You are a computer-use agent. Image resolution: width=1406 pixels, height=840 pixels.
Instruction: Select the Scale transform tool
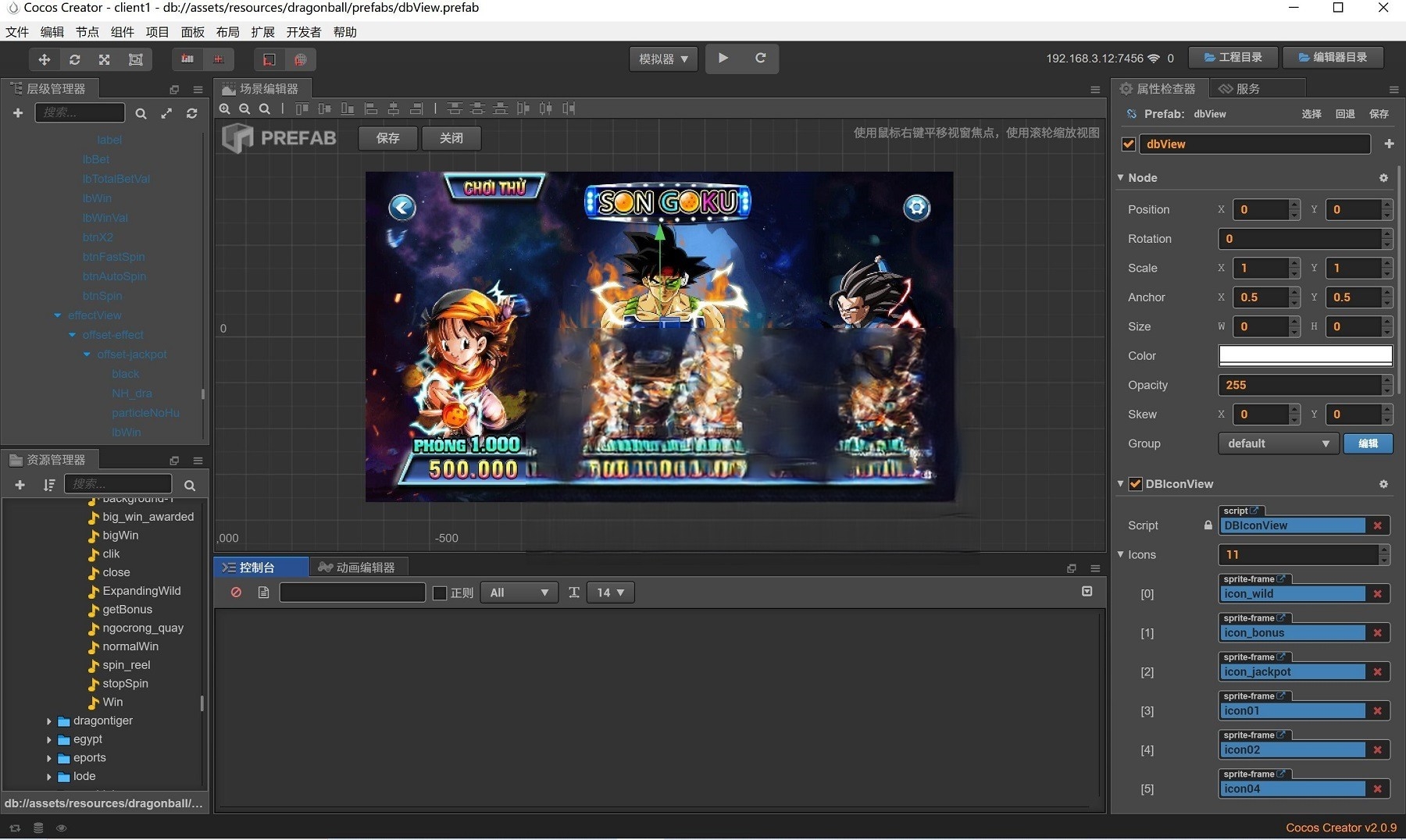click(x=105, y=59)
